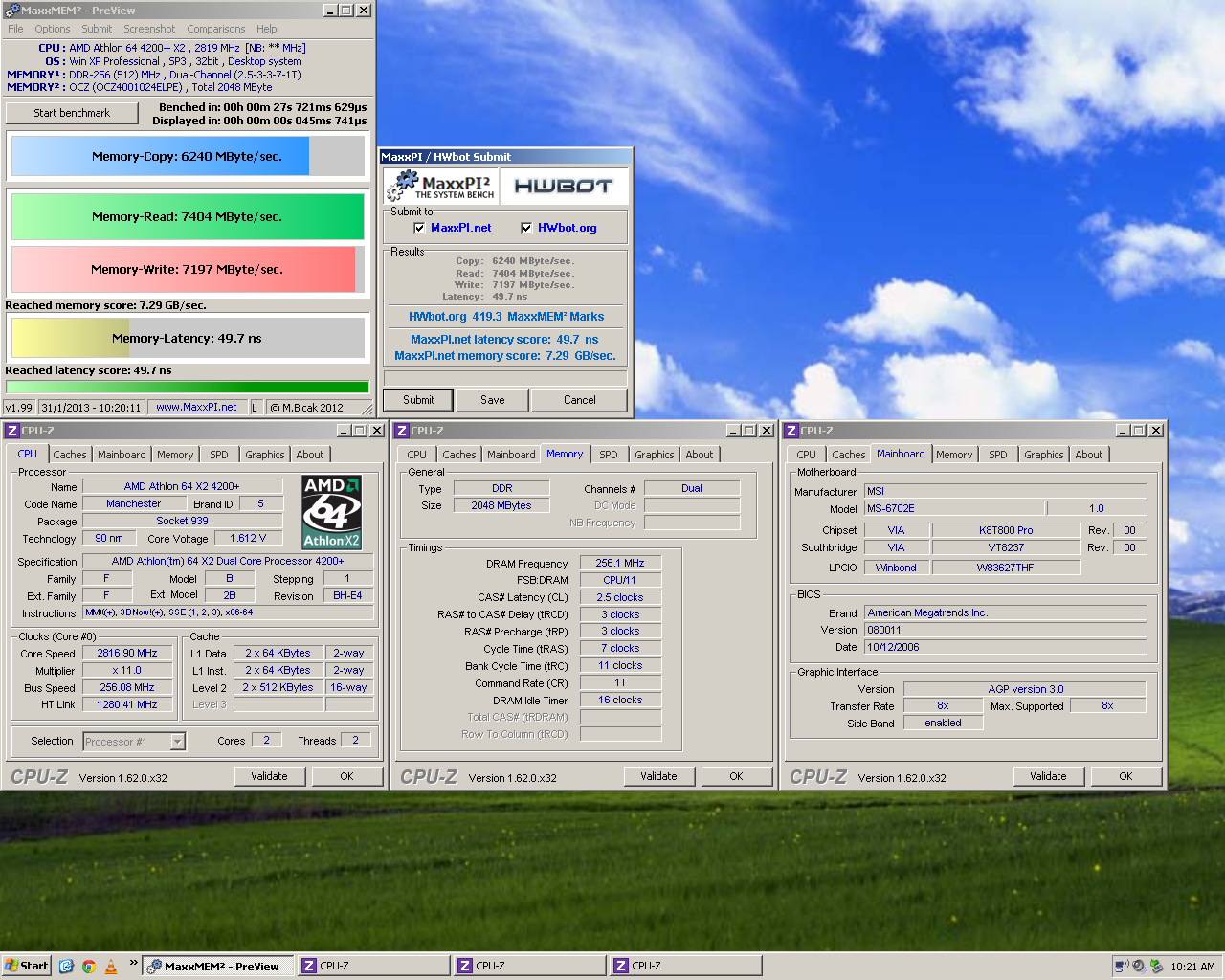Open Mainboard tab in Memory-timings CPU-Z window
The width and height of the screenshot is (1225, 980).
coord(511,455)
